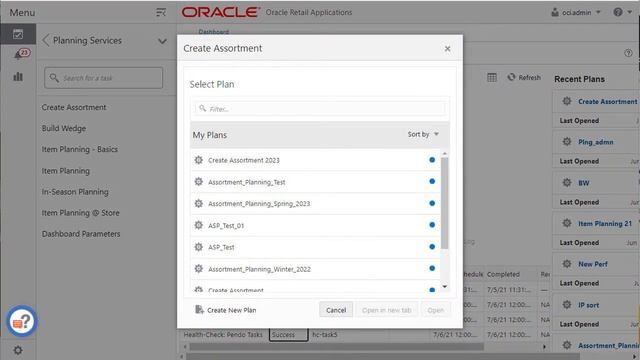Screen dimensions: 640x360
Task: Select Item Planning task
Action: (x=66, y=171)
